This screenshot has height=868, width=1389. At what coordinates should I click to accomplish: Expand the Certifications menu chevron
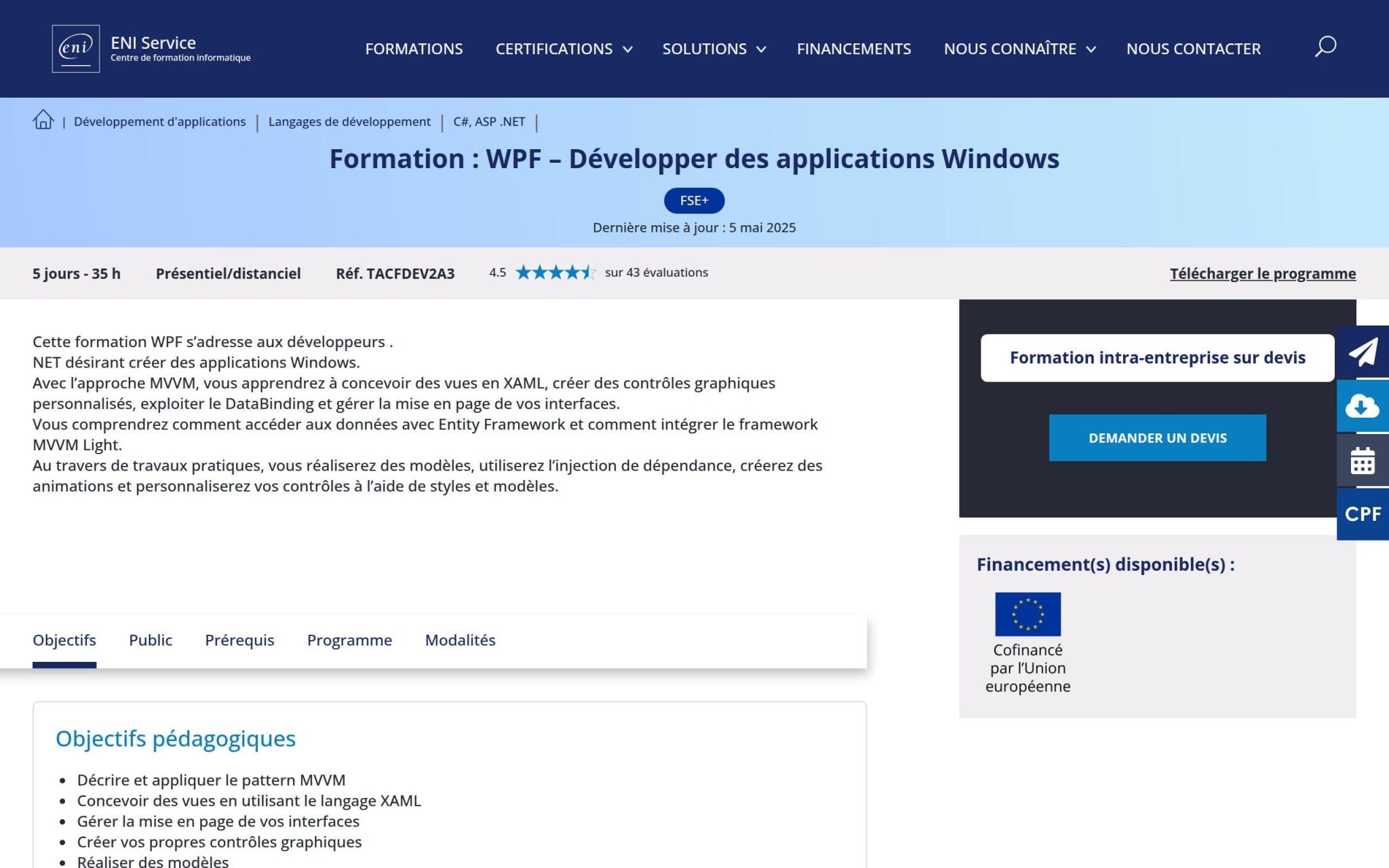click(628, 50)
